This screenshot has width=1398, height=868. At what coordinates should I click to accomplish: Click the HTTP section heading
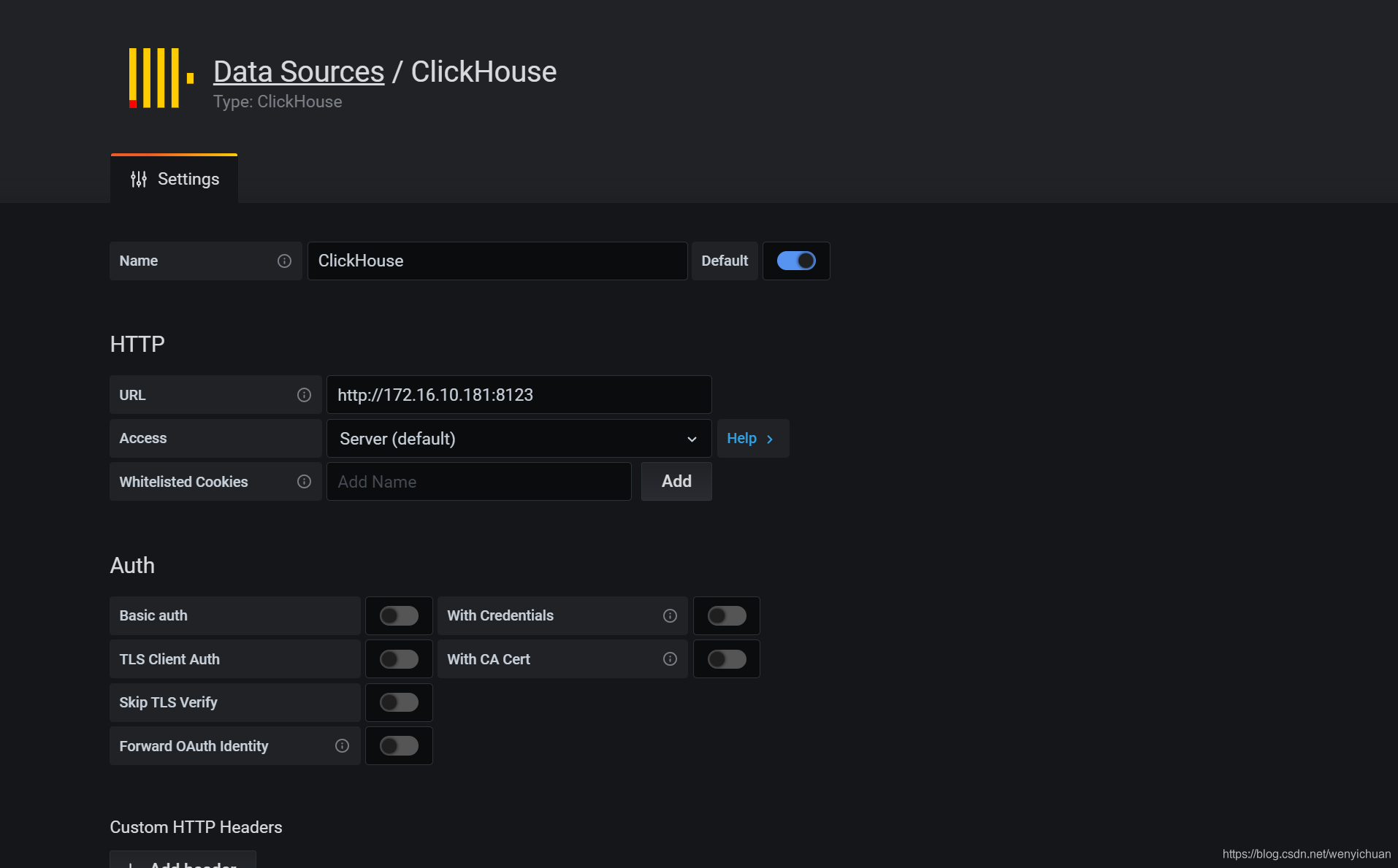[x=137, y=344]
